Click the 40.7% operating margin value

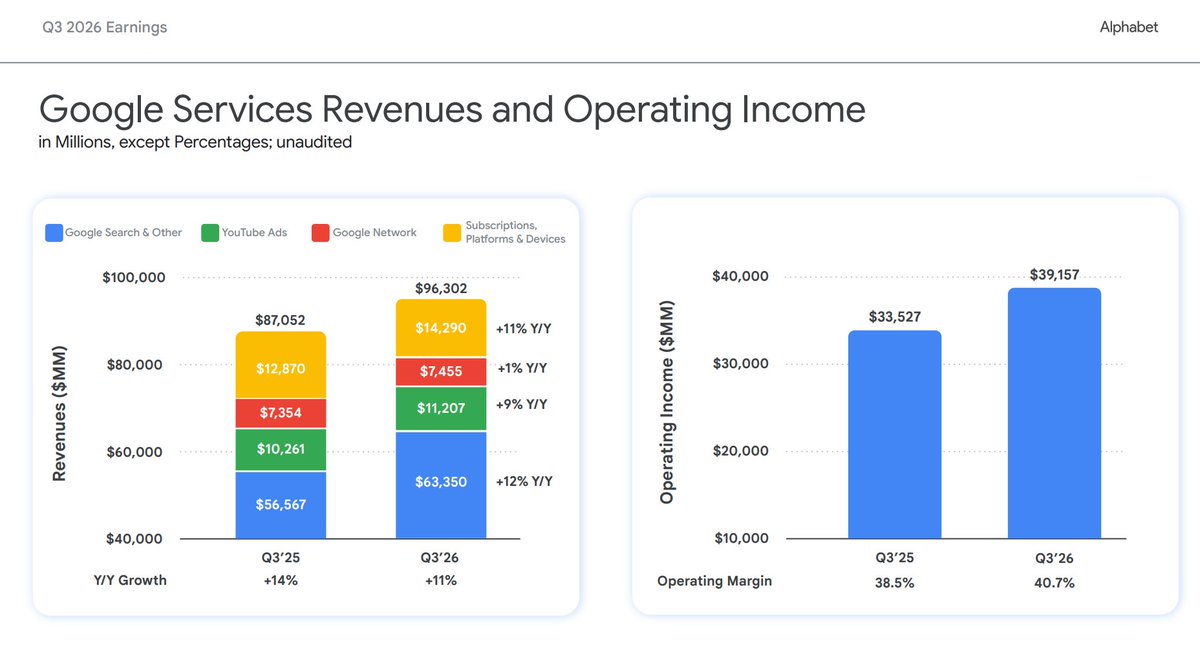click(1054, 582)
